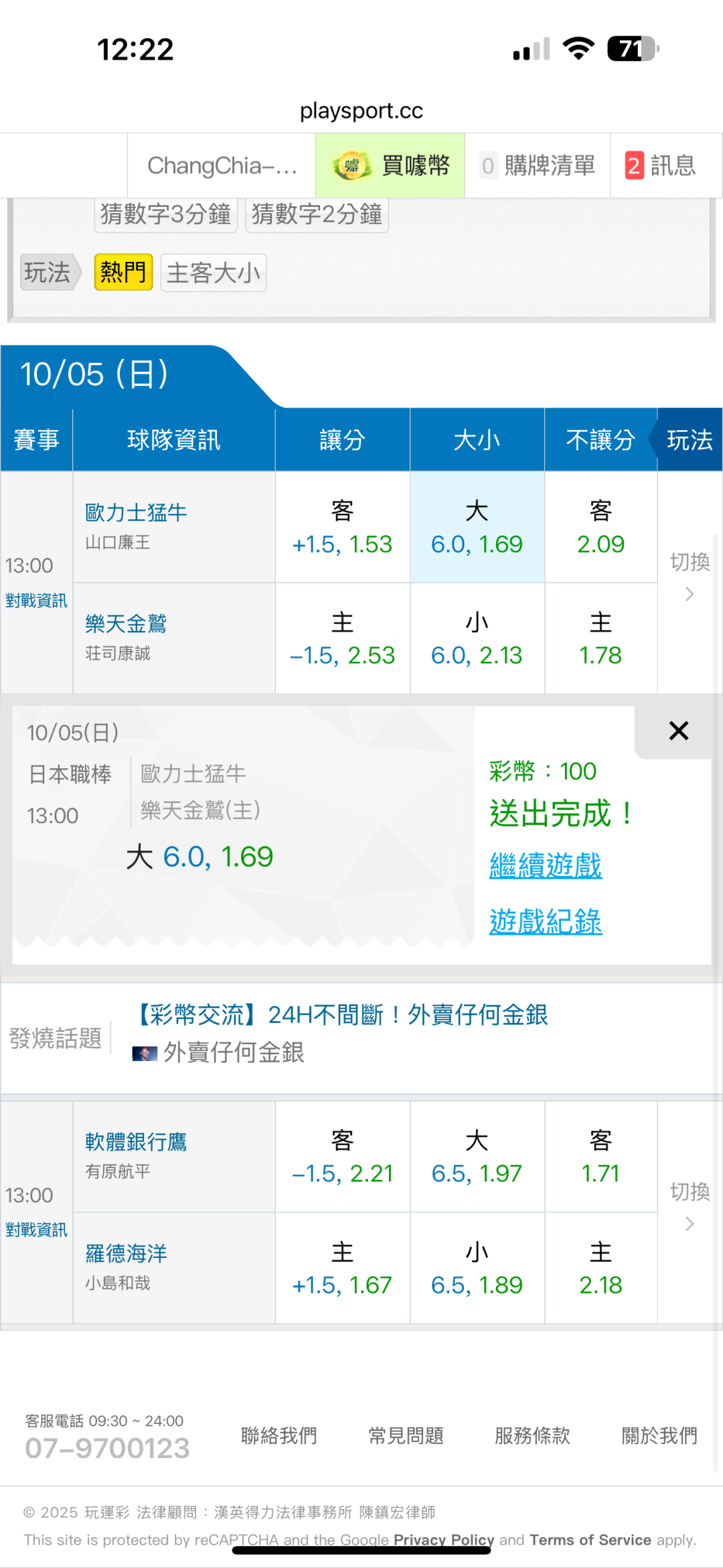
Task: Open author 外賣仔何金銀 profile
Action: point(234,1052)
